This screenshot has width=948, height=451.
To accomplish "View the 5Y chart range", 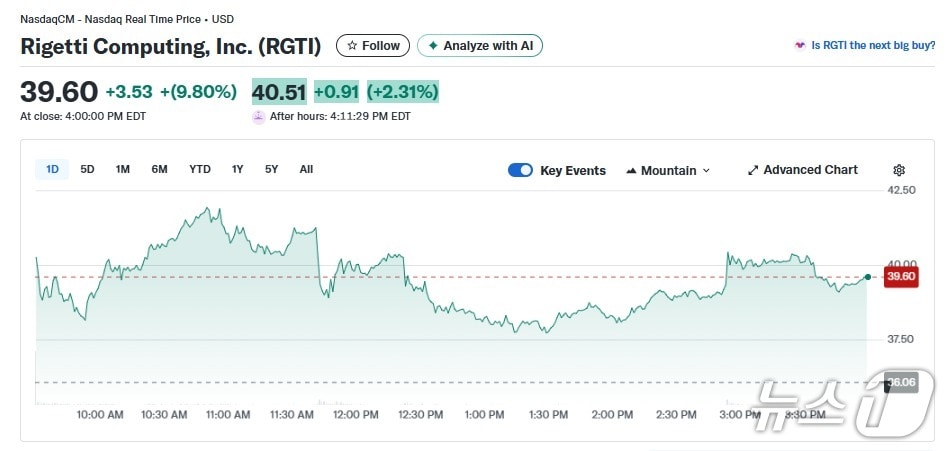I will pos(271,169).
